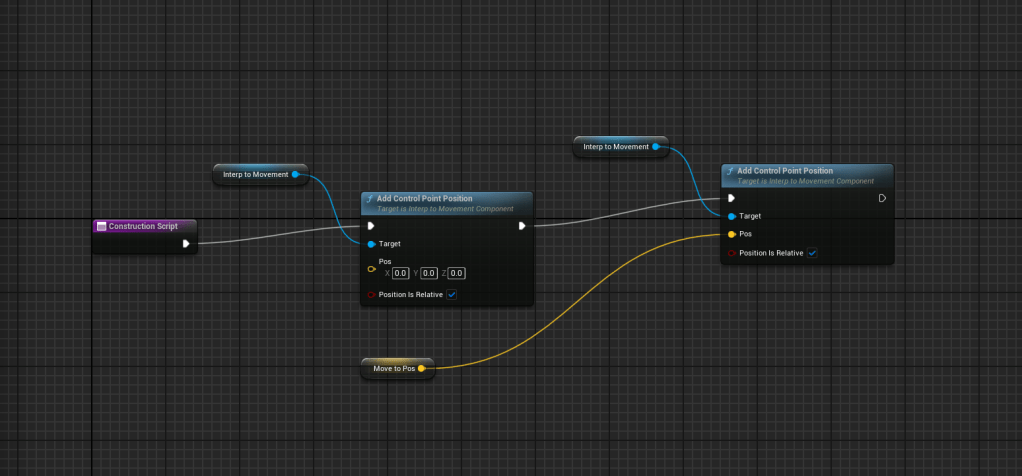Click unconnected exec output pin of last Add Control Point node
Viewport: 1022px width, 476px height.
pyautogui.click(x=881, y=198)
